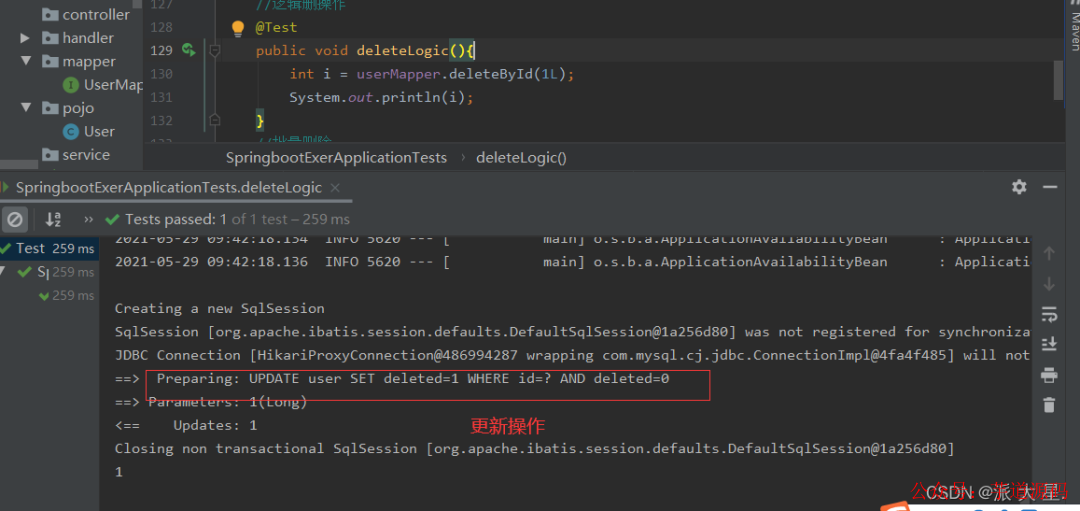
Task: Toggle show ignored tests icon
Action: pyautogui.click(x=14, y=220)
